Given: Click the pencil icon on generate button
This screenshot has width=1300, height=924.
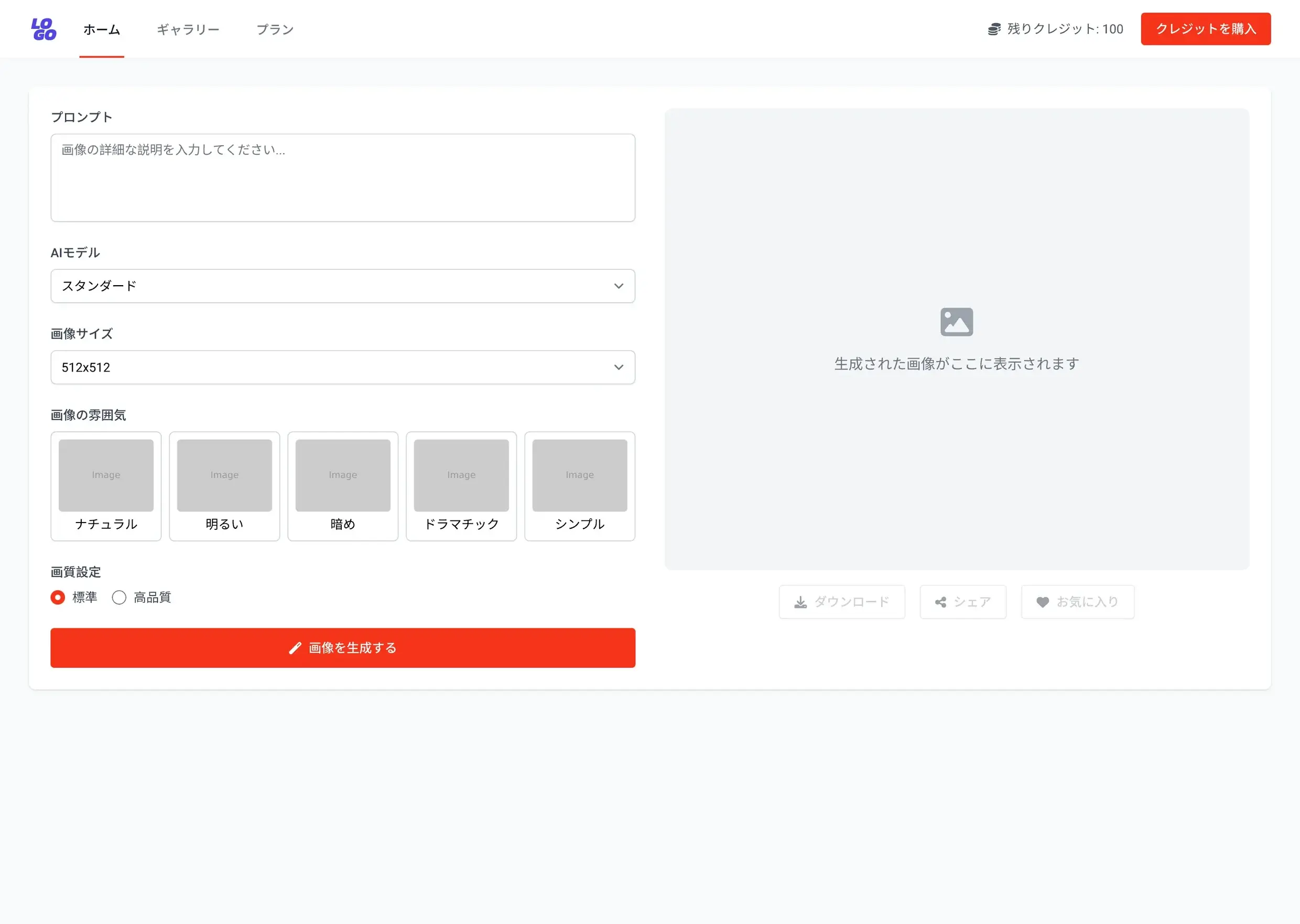Looking at the screenshot, I should pyautogui.click(x=295, y=648).
